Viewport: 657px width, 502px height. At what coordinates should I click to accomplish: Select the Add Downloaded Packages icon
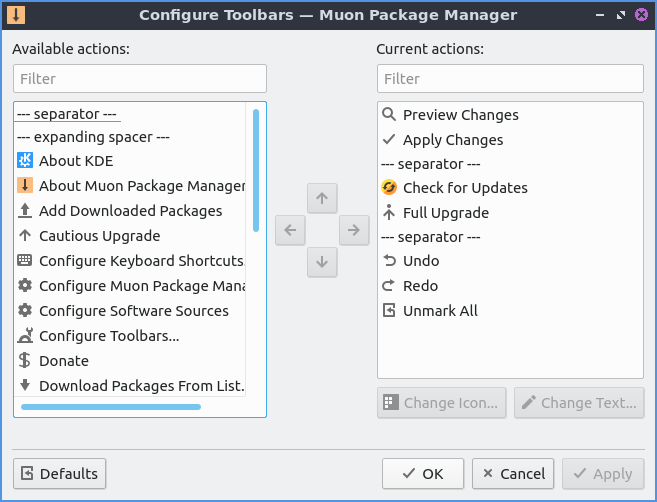(x=25, y=211)
